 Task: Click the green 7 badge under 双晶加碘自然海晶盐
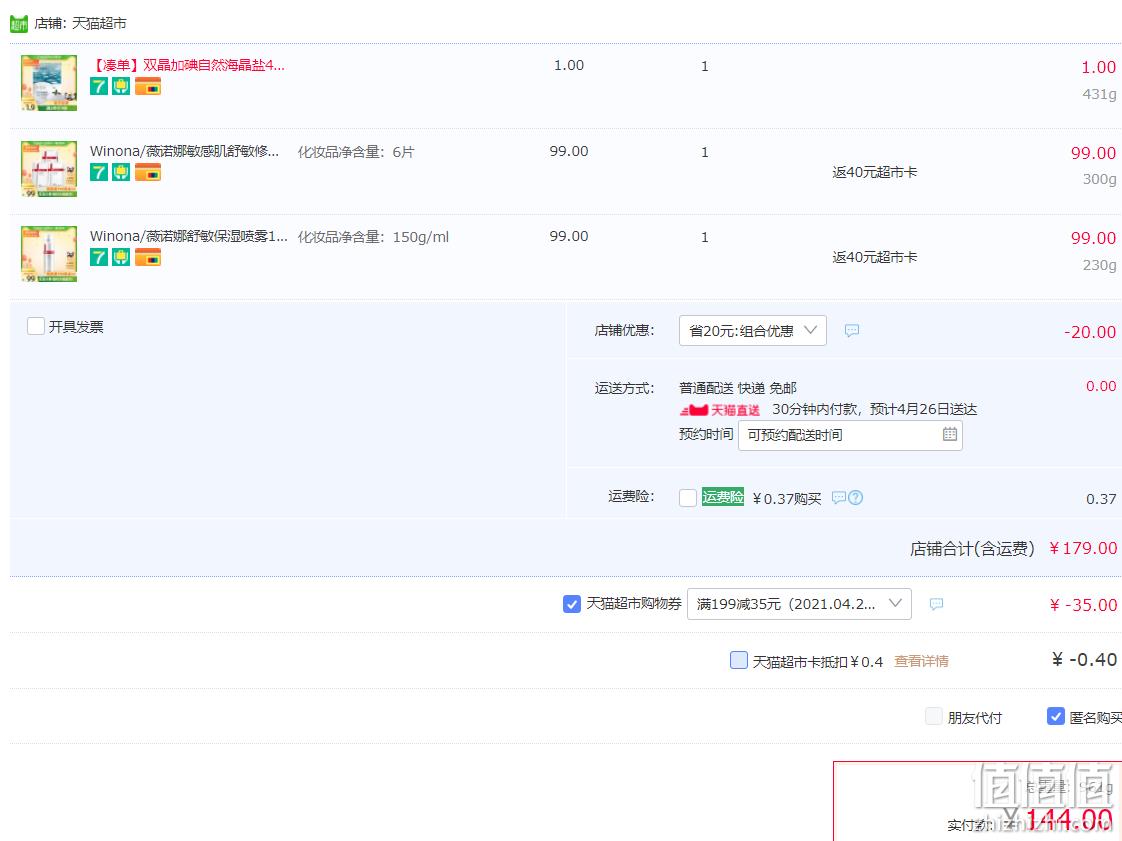(x=99, y=87)
